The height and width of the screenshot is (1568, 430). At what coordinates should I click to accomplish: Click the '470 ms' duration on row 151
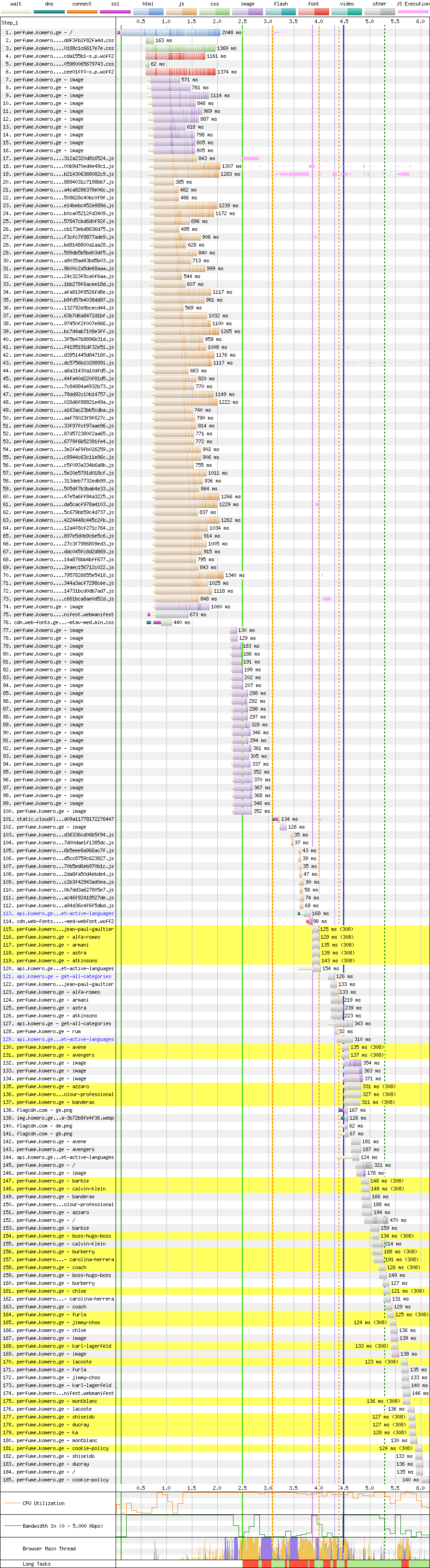398,1220
